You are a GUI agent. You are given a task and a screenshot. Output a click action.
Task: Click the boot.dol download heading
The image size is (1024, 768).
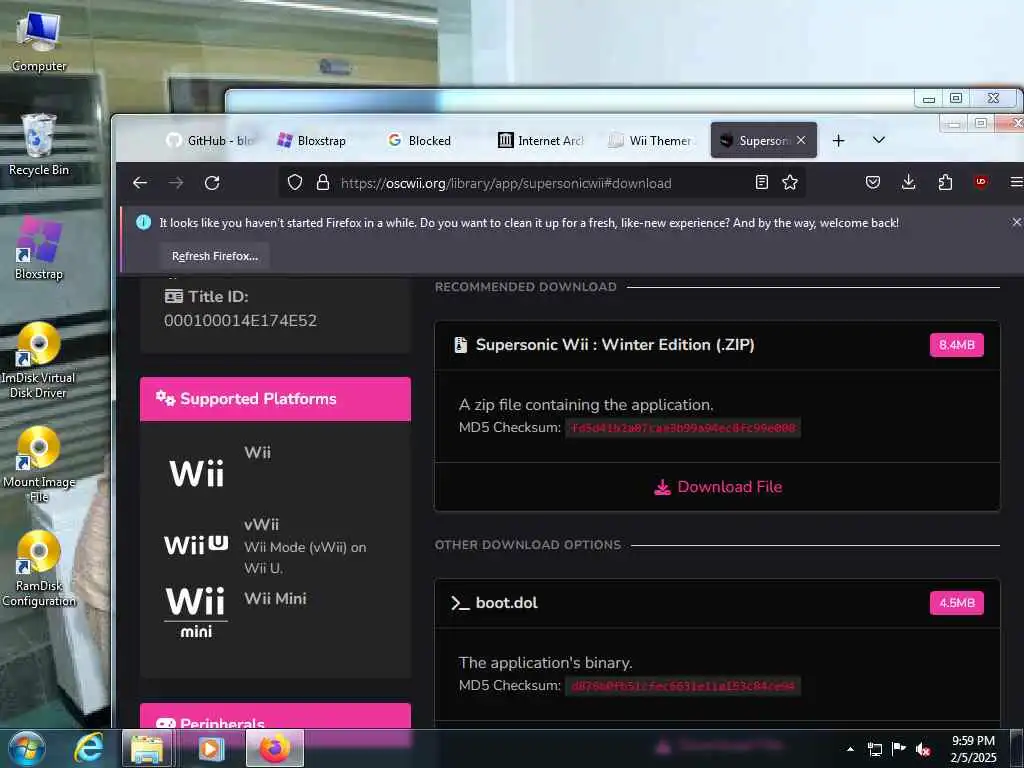pyautogui.click(x=506, y=603)
